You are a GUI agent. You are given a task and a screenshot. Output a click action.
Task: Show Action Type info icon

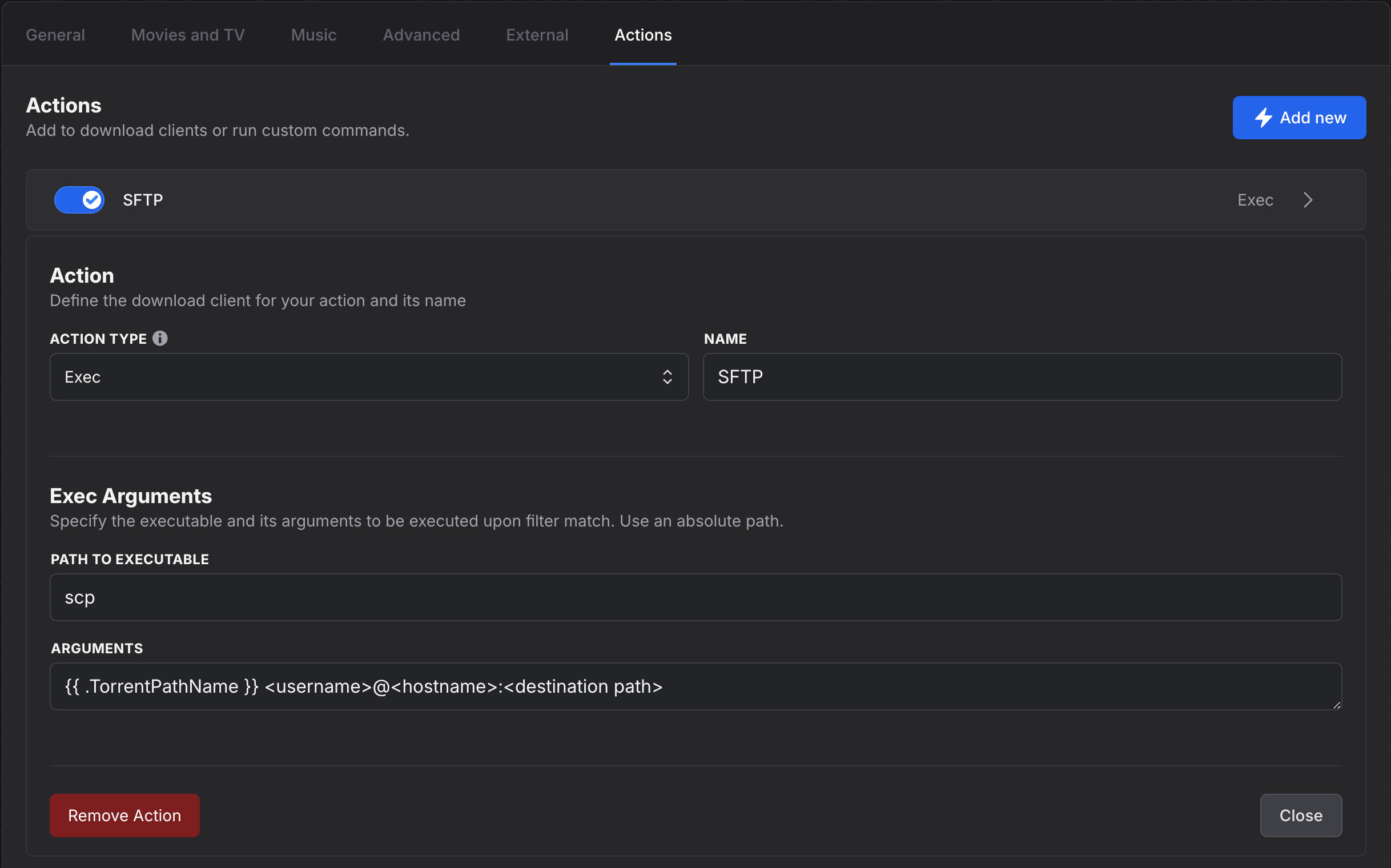click(x=160, y=339)
